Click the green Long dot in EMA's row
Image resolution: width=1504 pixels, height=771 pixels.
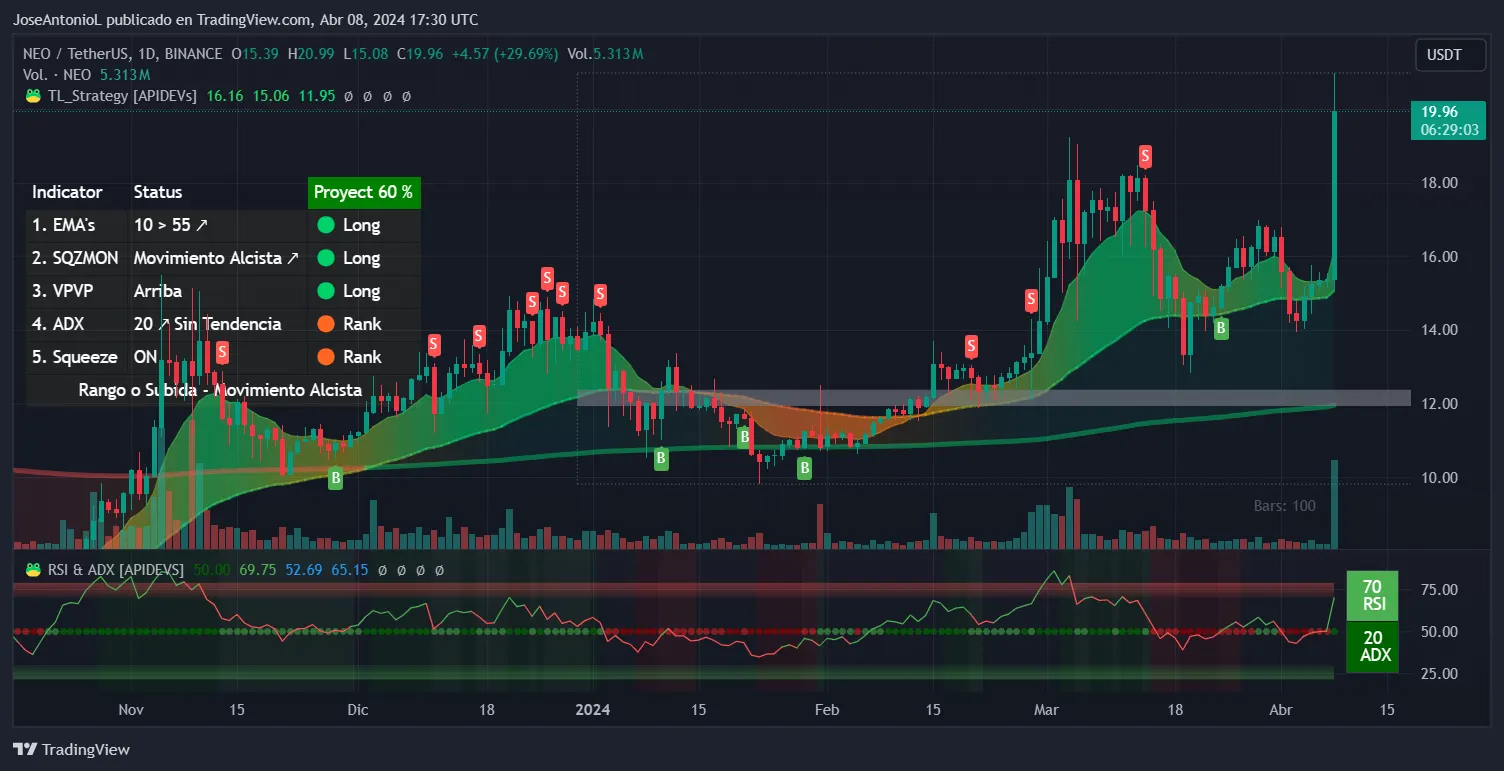coord(325,225)
